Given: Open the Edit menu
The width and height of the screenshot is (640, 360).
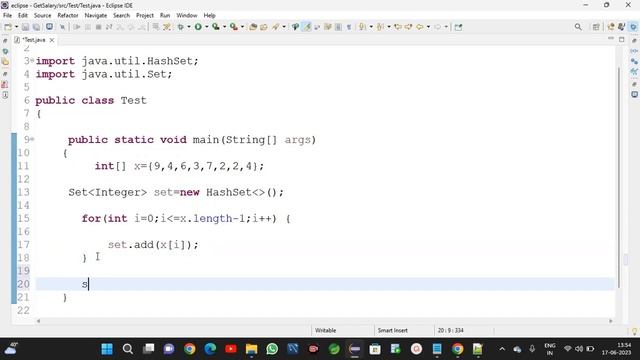Looking at the screenshot, I should point(23,15).
